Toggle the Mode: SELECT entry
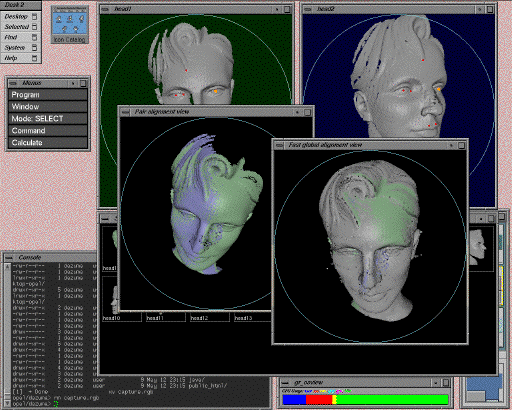 pyautogui.click(x=48, y=119)
